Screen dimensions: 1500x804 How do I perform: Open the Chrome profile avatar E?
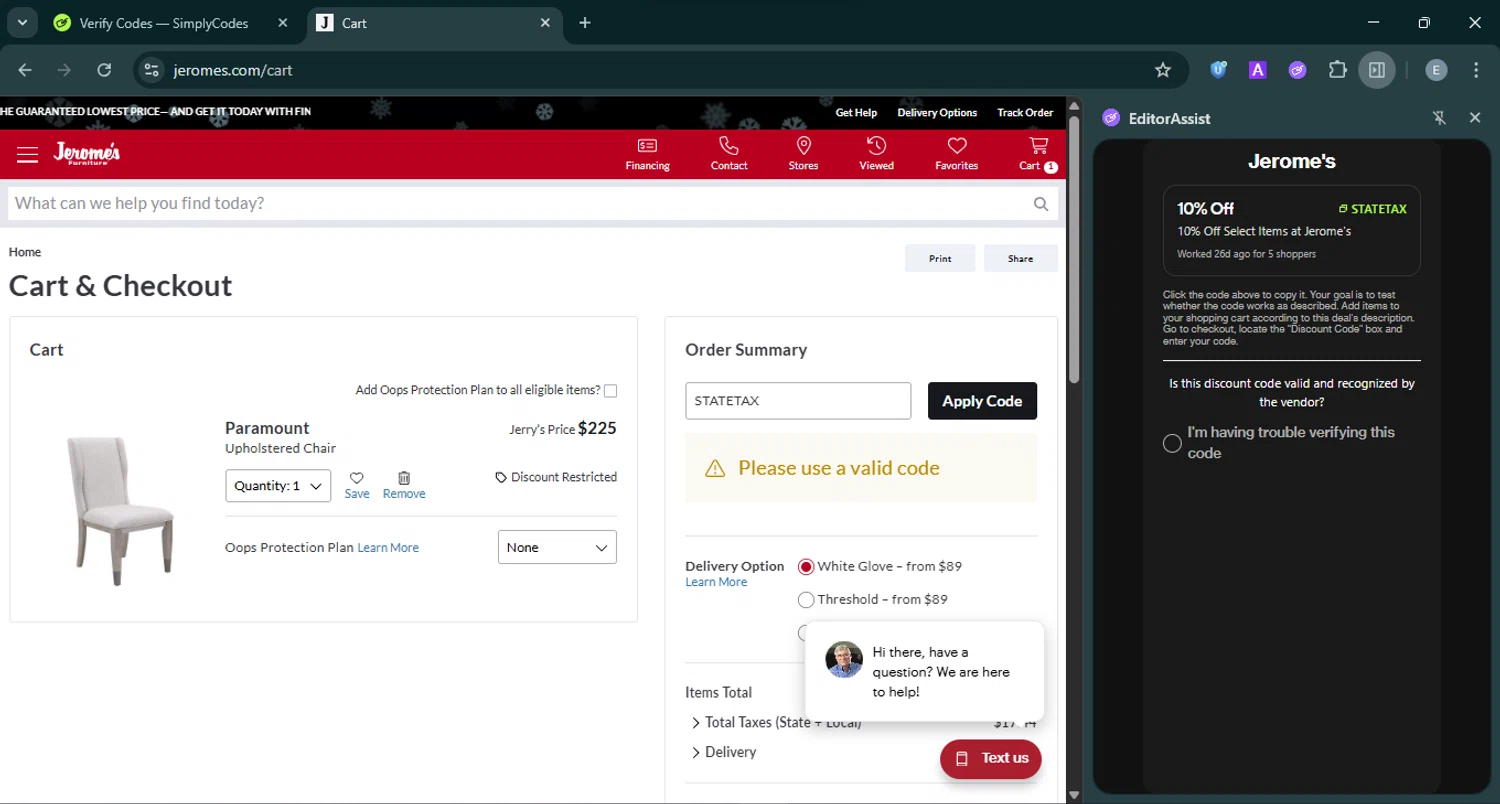(x=1436, y=70)
